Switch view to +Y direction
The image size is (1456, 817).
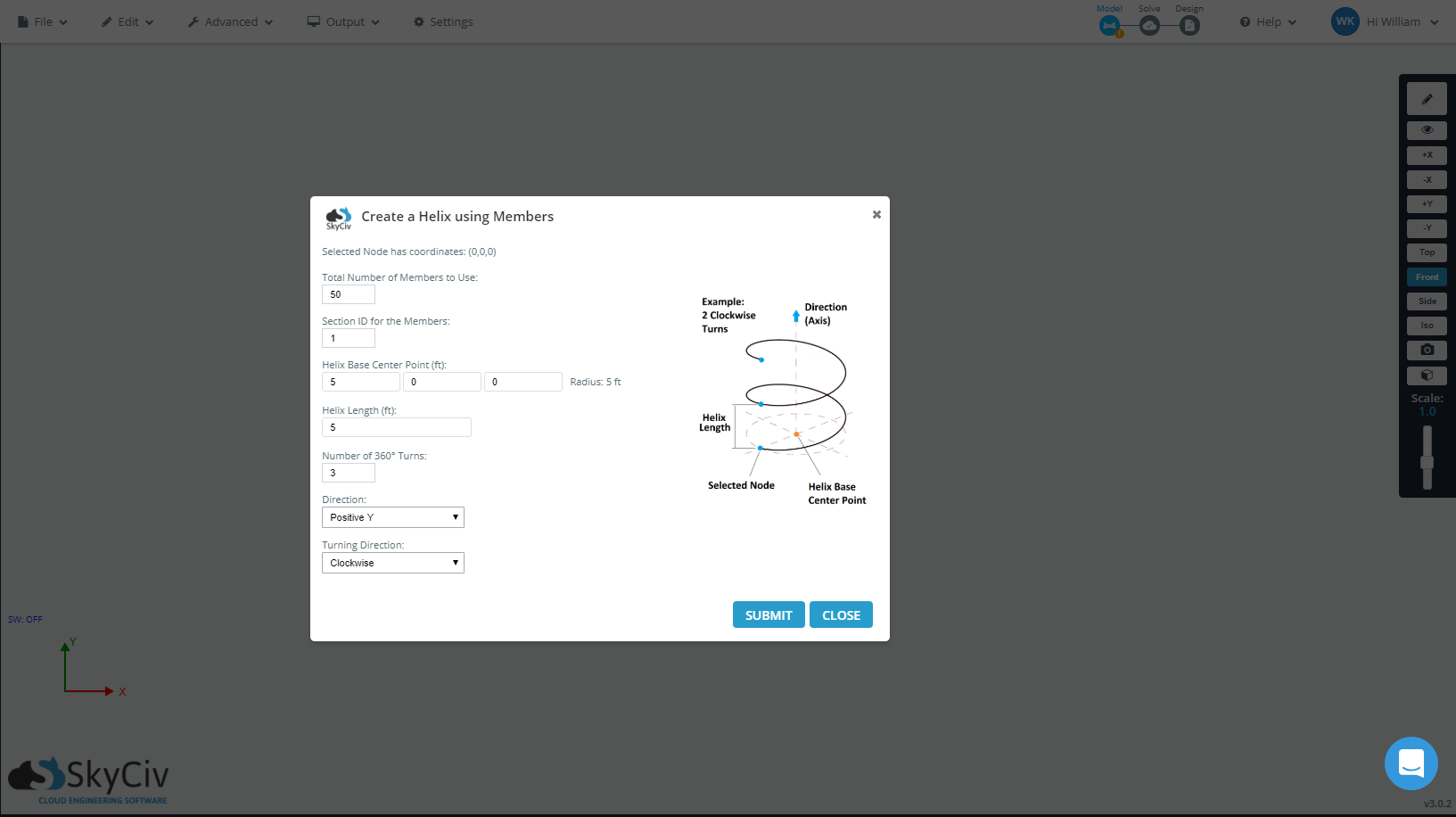click(1427, 204)
